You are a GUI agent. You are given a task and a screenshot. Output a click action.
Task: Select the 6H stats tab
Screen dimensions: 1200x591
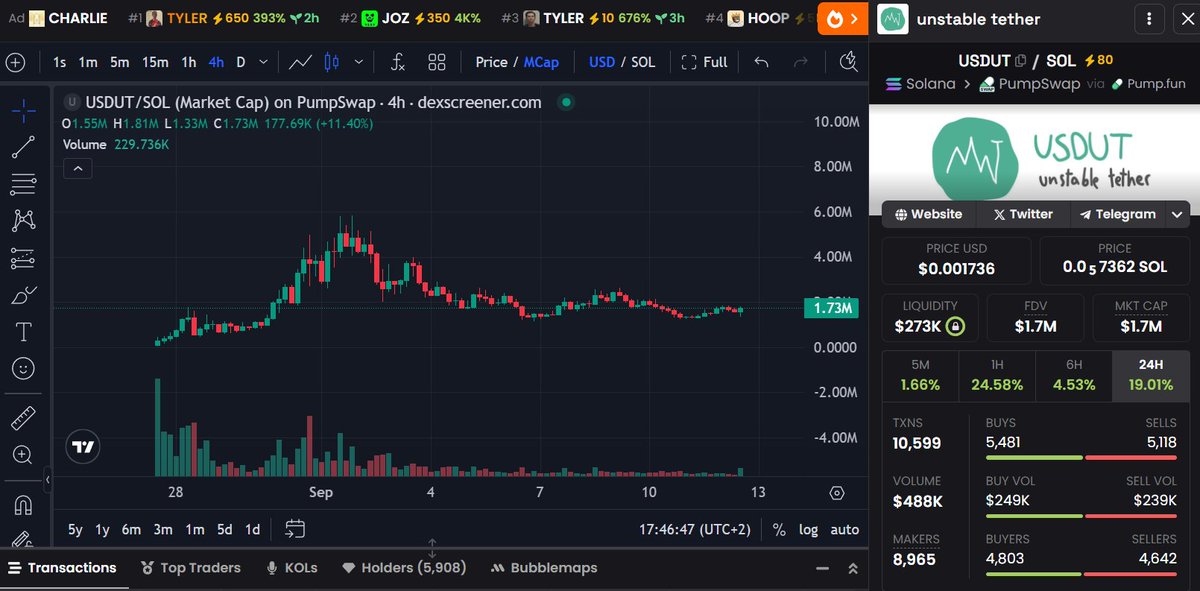coord(1074,376)
